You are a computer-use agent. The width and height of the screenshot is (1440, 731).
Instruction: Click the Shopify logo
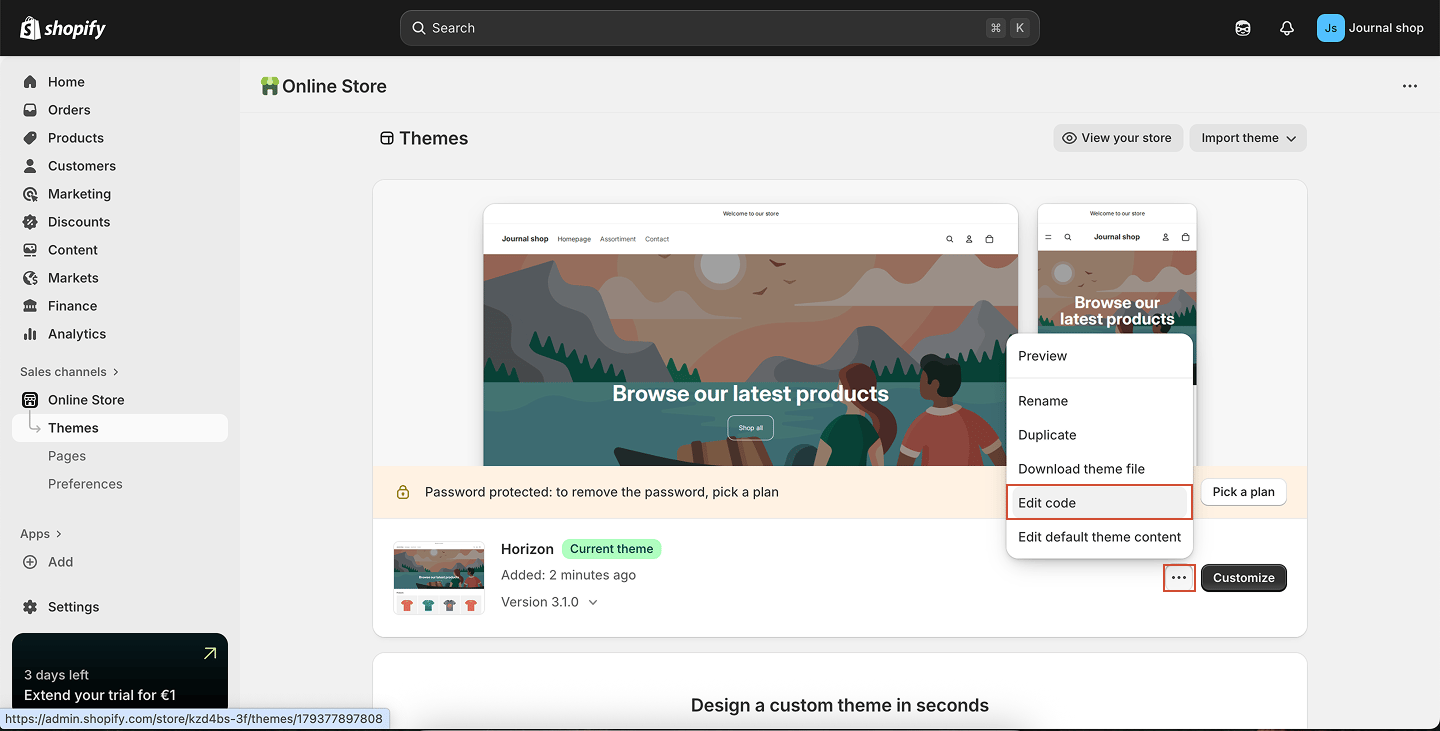(63, 28)
